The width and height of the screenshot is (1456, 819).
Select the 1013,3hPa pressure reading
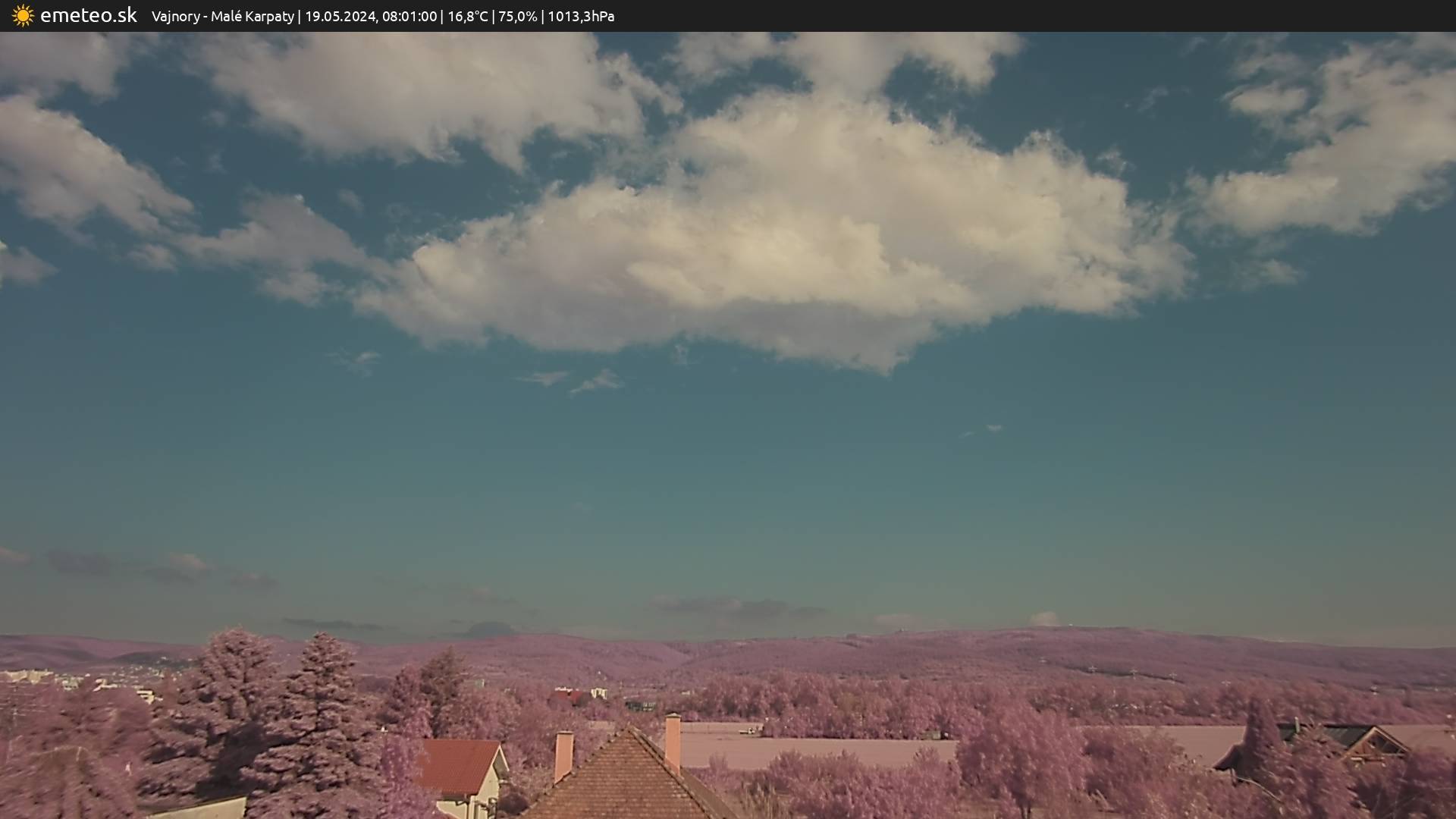pyautogui.click(x=580, y=17)
